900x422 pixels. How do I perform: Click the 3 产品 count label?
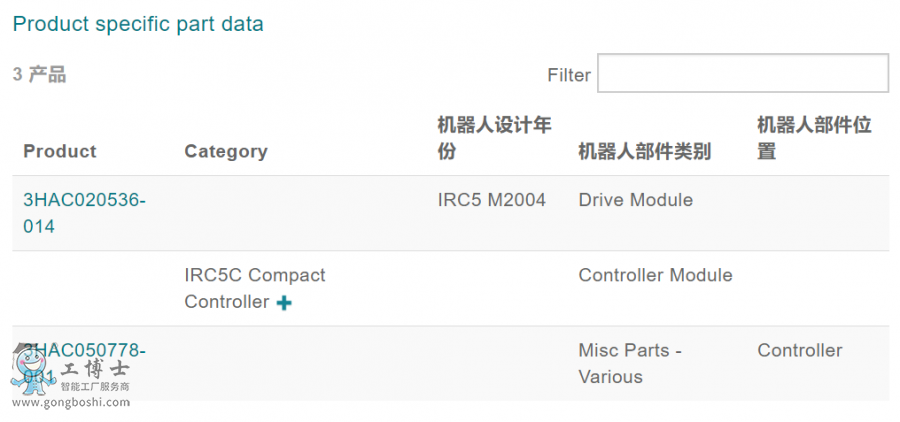coord(39,75)
